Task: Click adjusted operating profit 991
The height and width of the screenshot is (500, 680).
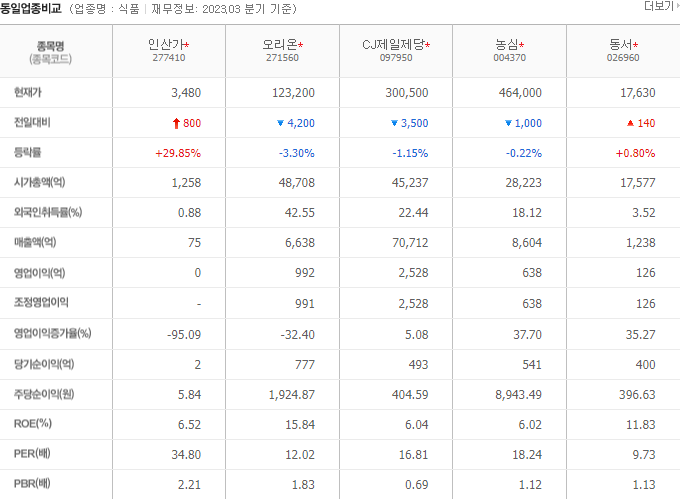Action: point(305,304)
